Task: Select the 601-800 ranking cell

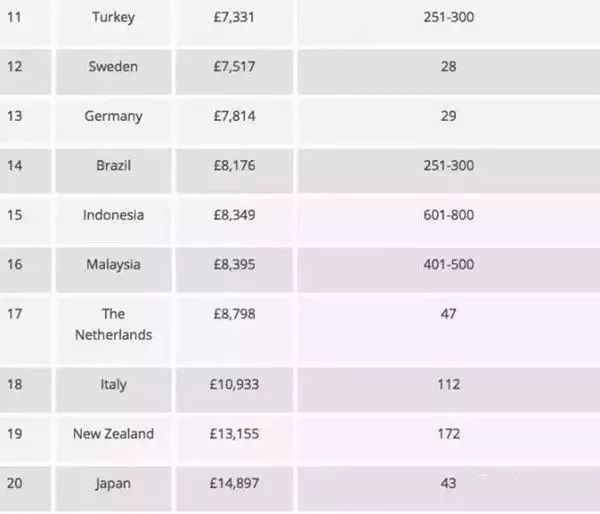Action: coord(448,215)
